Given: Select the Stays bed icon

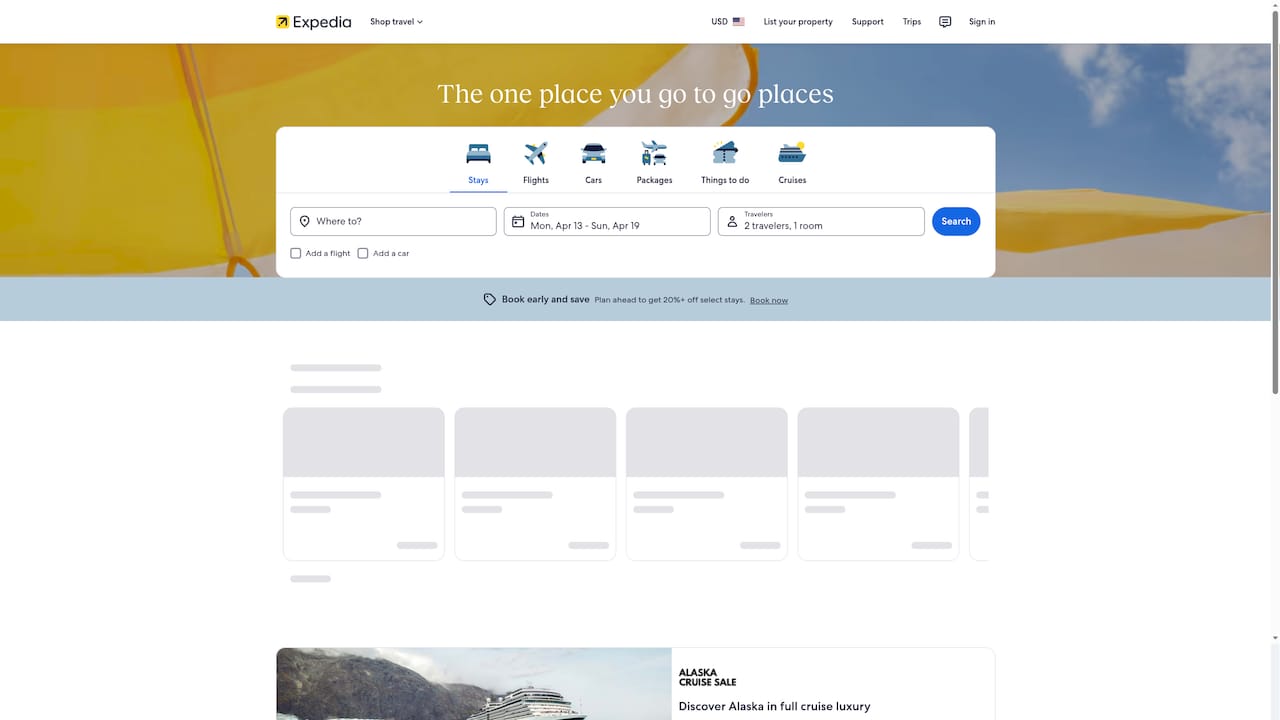Looking at the screenshot, I should pyautogui.click(x=477, y=152).
